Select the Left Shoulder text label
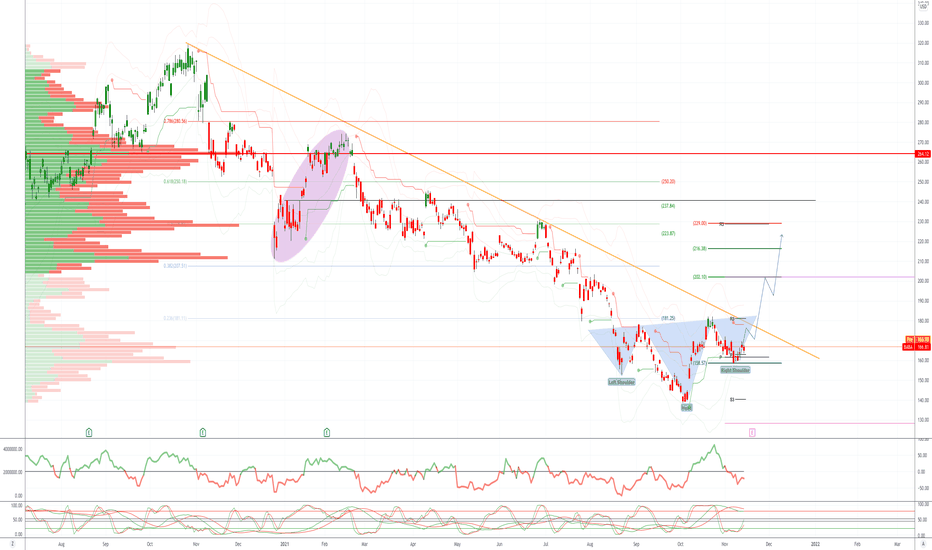This screenshot has width=932, height=550. tap(621, 382)
